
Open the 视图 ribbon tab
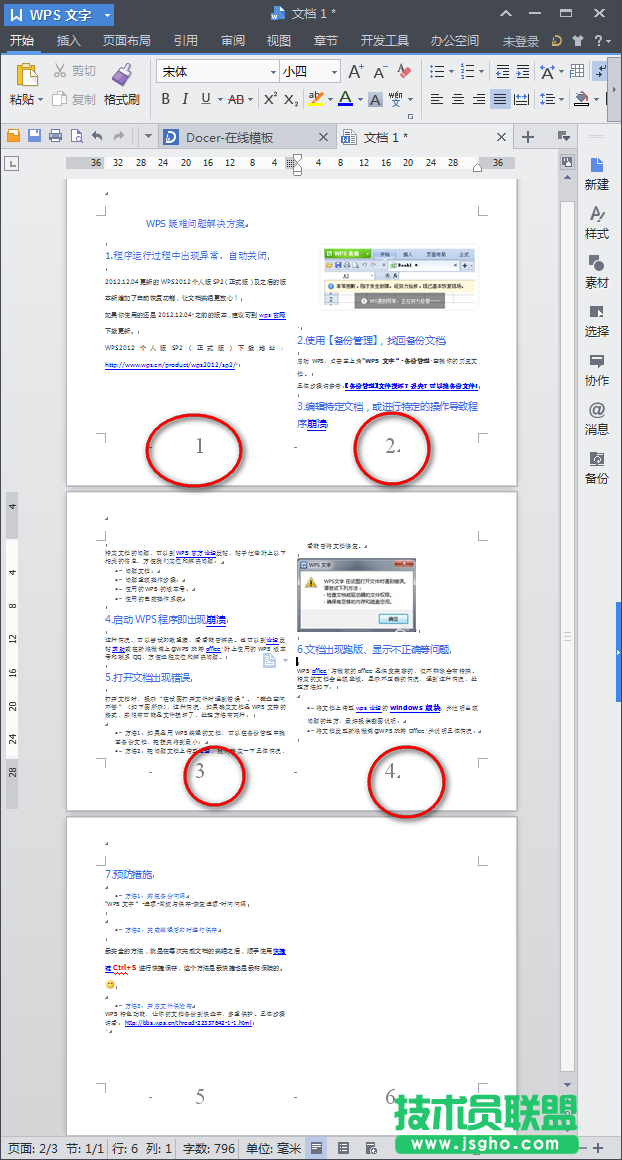[280, 41]
